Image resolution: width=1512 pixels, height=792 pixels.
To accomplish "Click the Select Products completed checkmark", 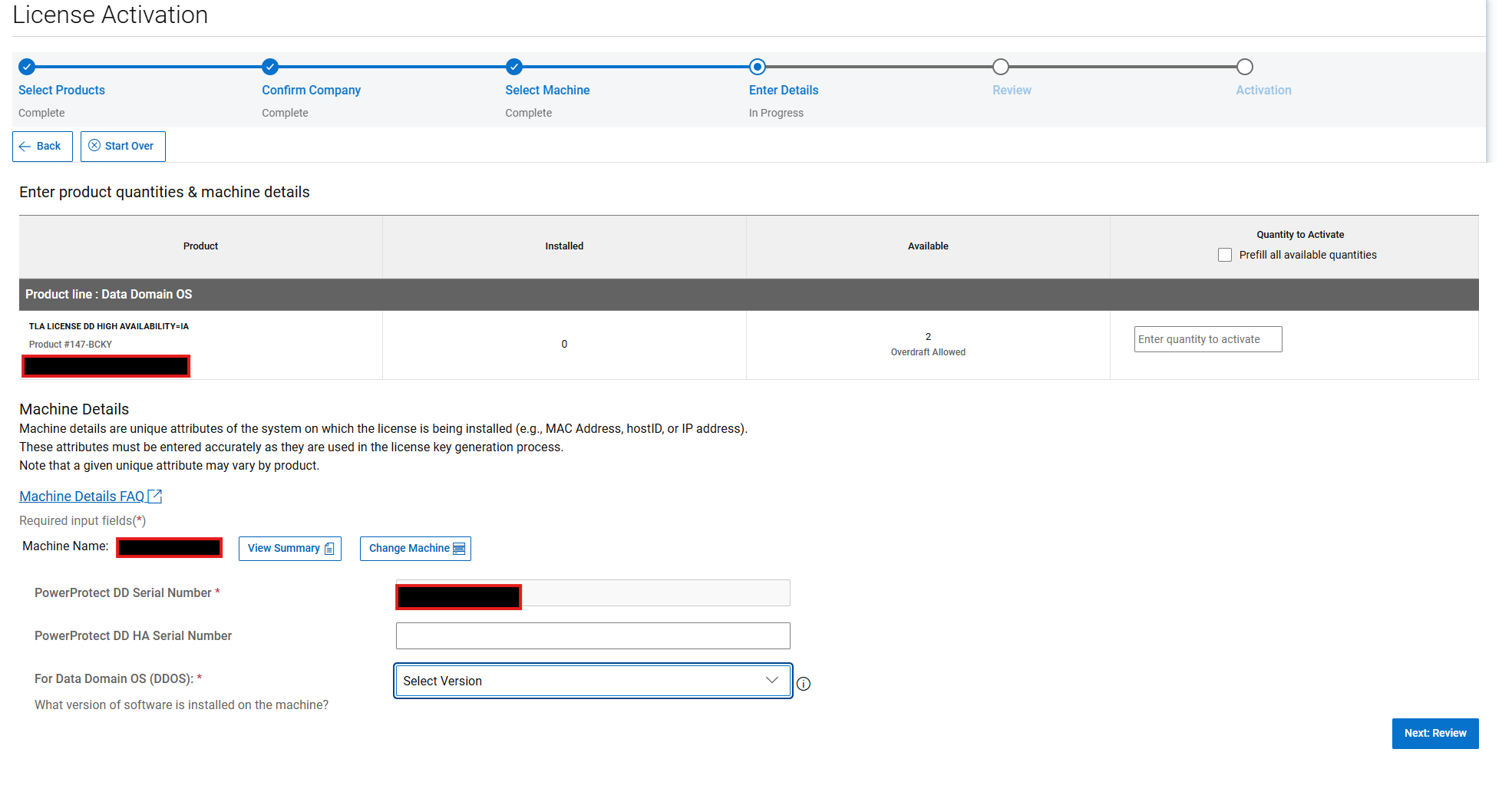I will pyautogui.click(x=27, y=67).
